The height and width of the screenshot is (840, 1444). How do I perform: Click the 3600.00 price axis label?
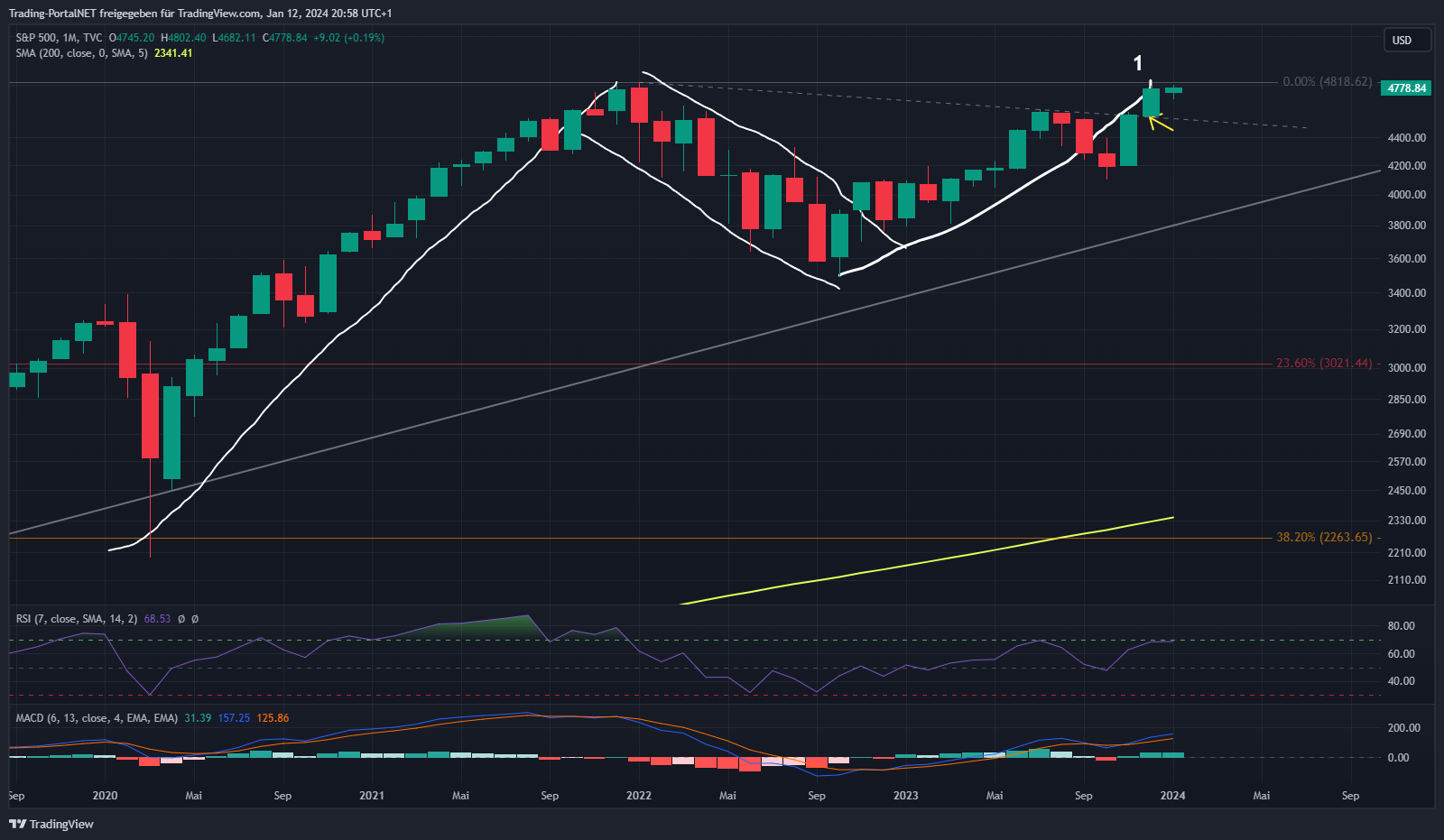tap(1407, 259)
